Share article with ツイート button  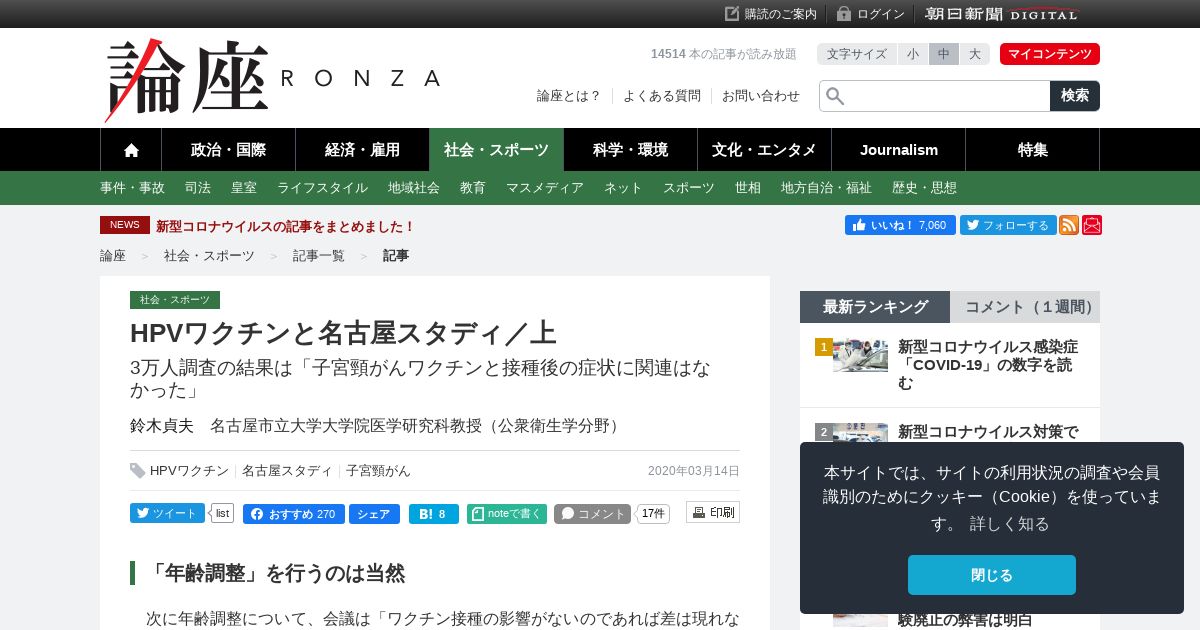point(167,513)
